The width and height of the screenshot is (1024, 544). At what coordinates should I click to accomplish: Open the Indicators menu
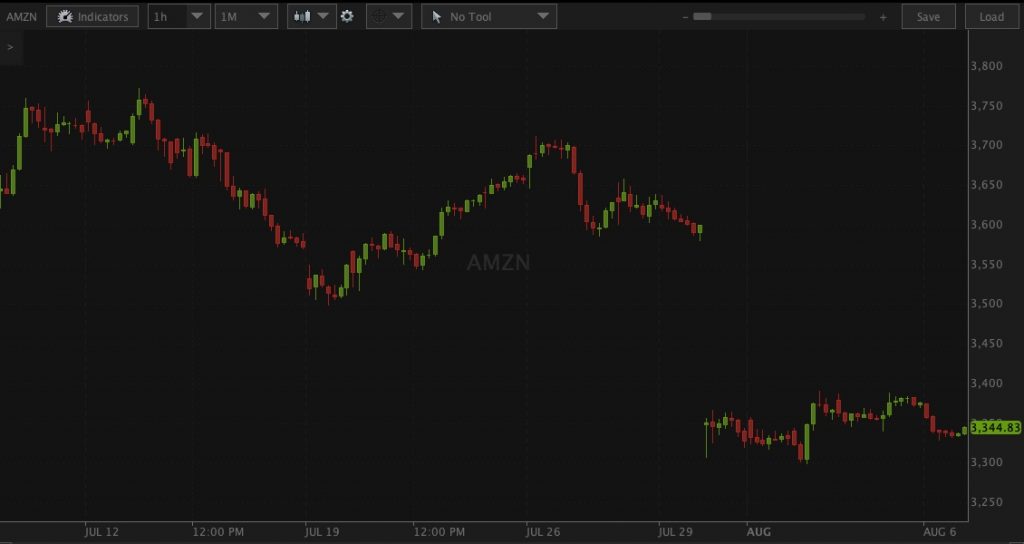click(x=92, y=16)
